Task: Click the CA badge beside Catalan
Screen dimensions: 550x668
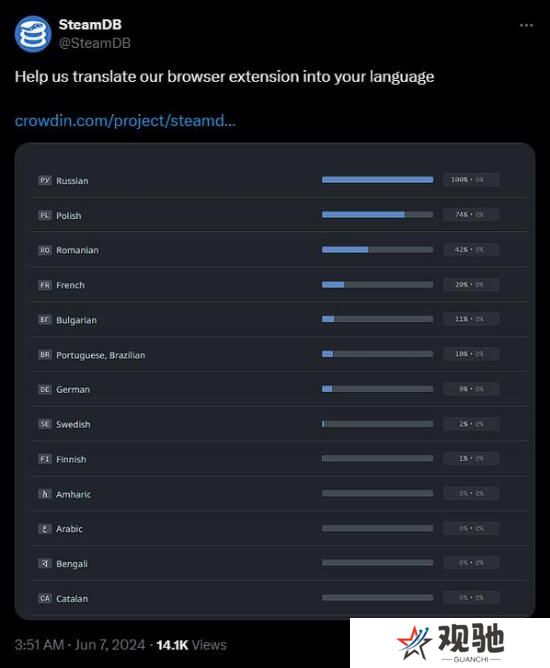Action: [x=45, y=598]
